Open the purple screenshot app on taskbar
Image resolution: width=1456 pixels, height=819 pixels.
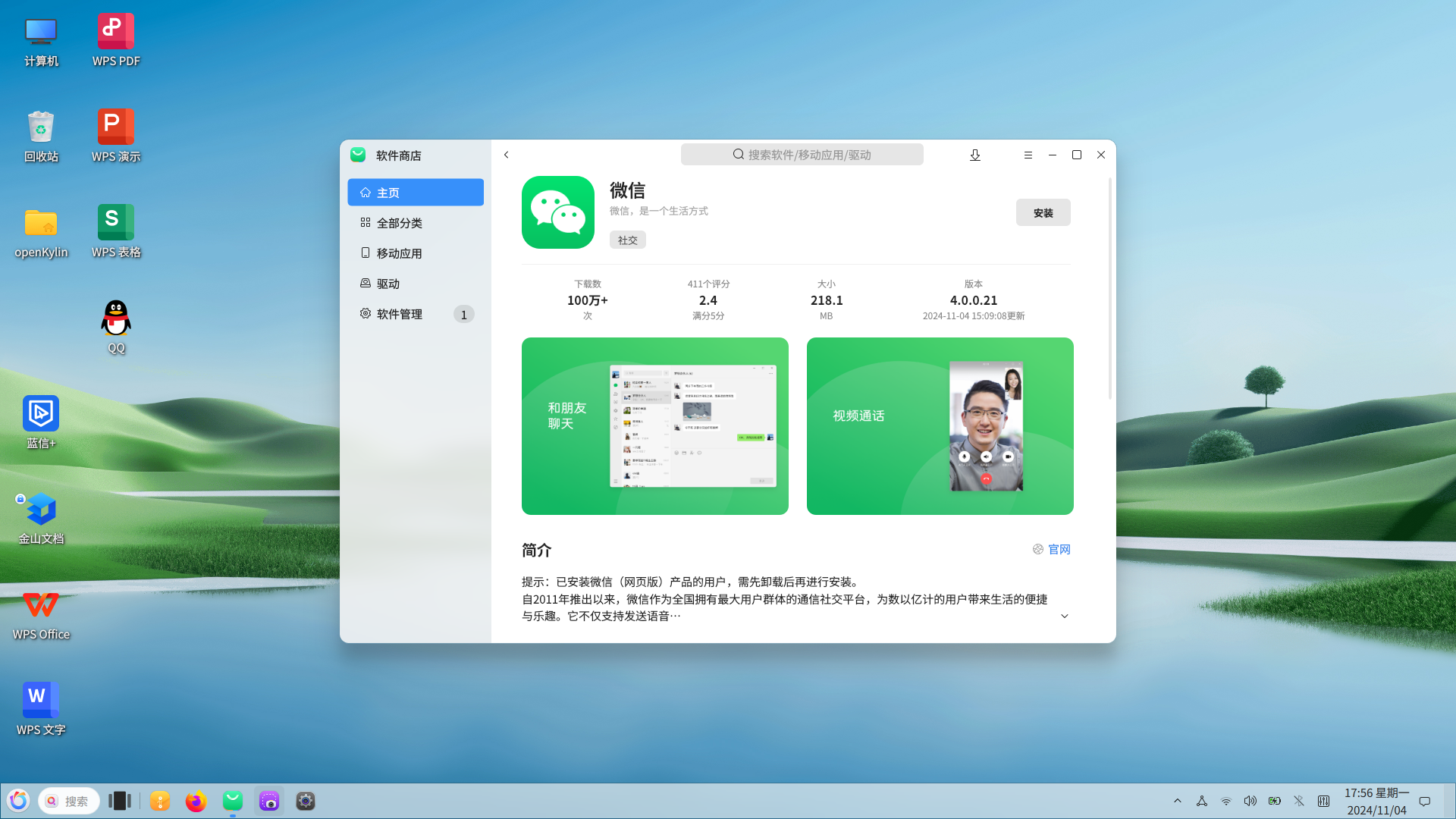[x=269, y=801]
